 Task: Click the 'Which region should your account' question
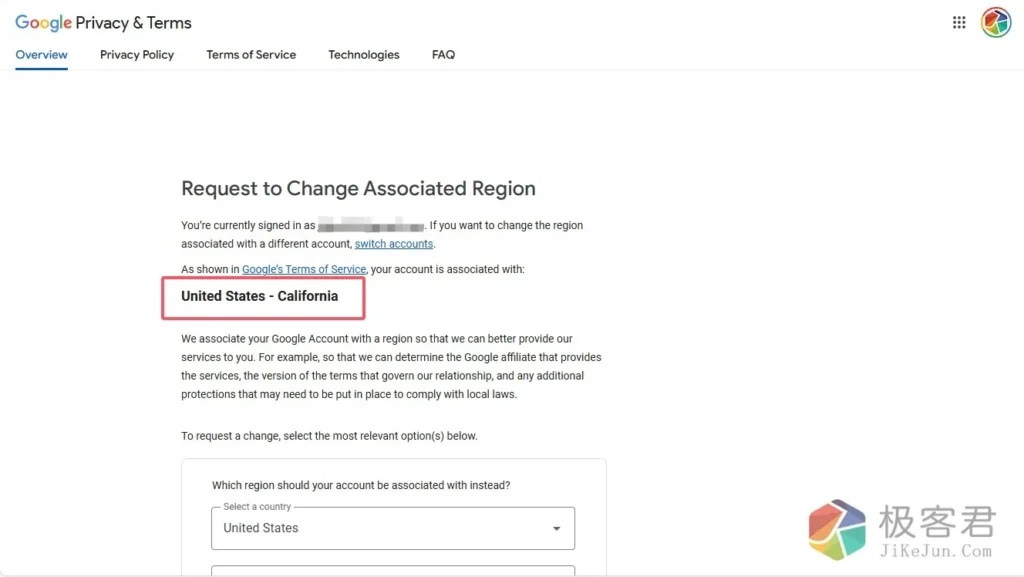click(361, 485)
